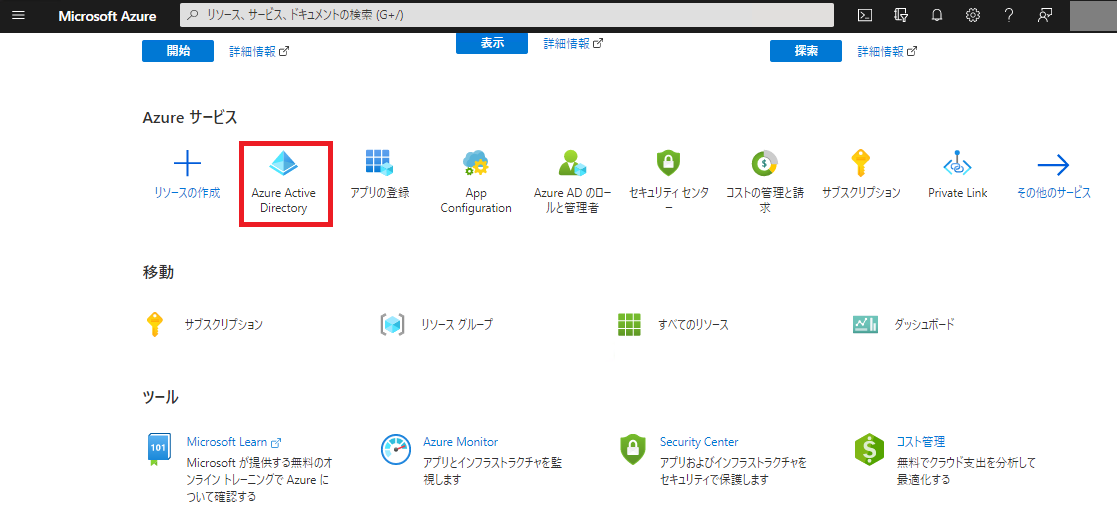The width and height of the screenshot is (1117, 514).
Task: Open the Azure Monitor link
Action: [460, 442]
